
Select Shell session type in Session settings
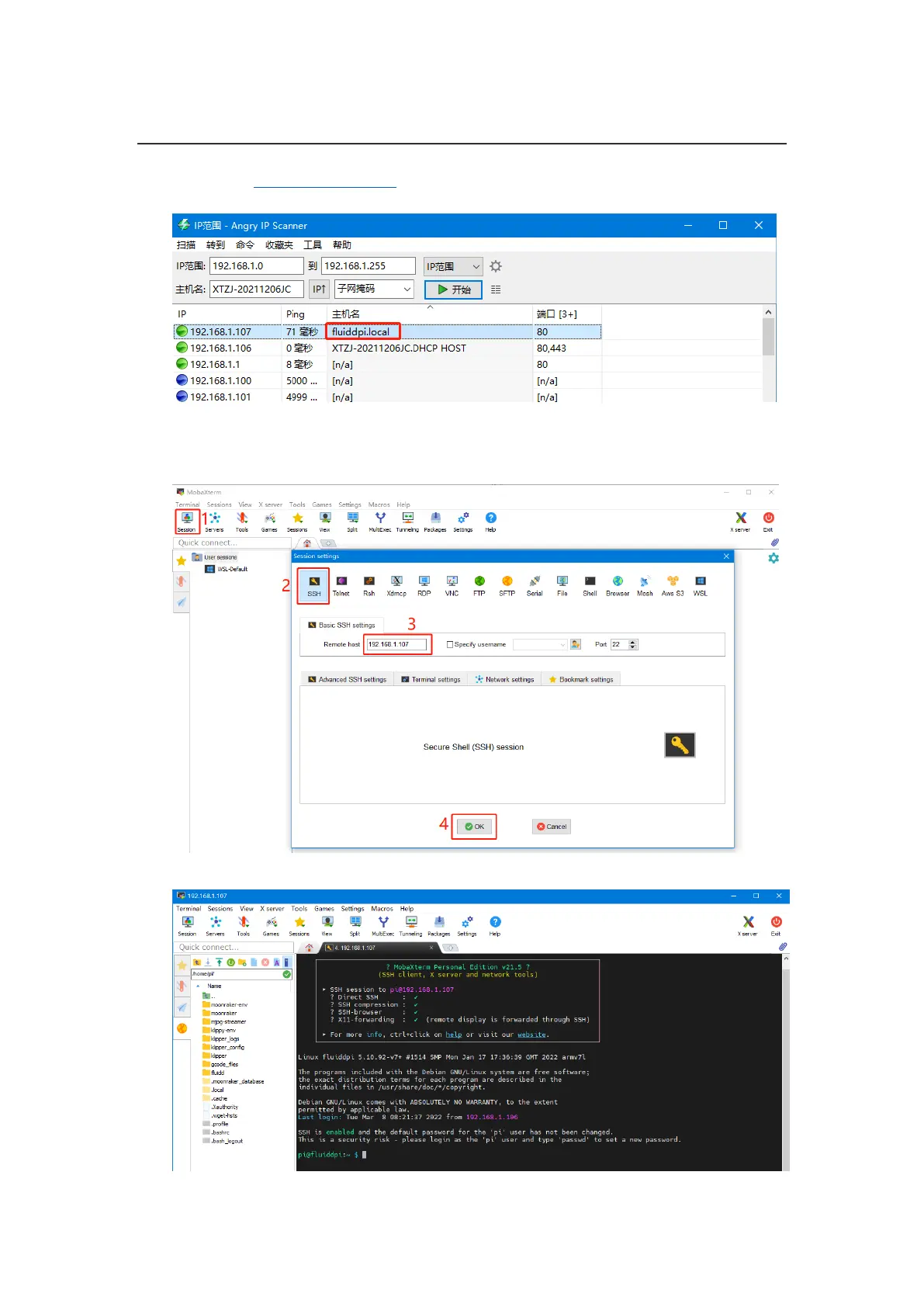click(590, 585)
